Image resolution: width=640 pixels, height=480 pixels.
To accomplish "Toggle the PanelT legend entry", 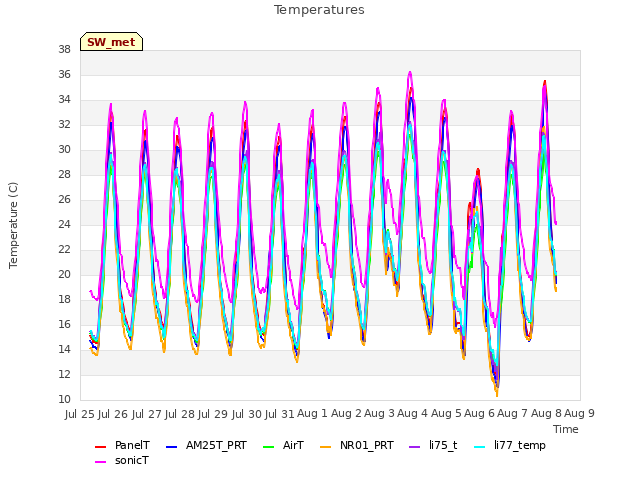I will (x=122, y=445).
